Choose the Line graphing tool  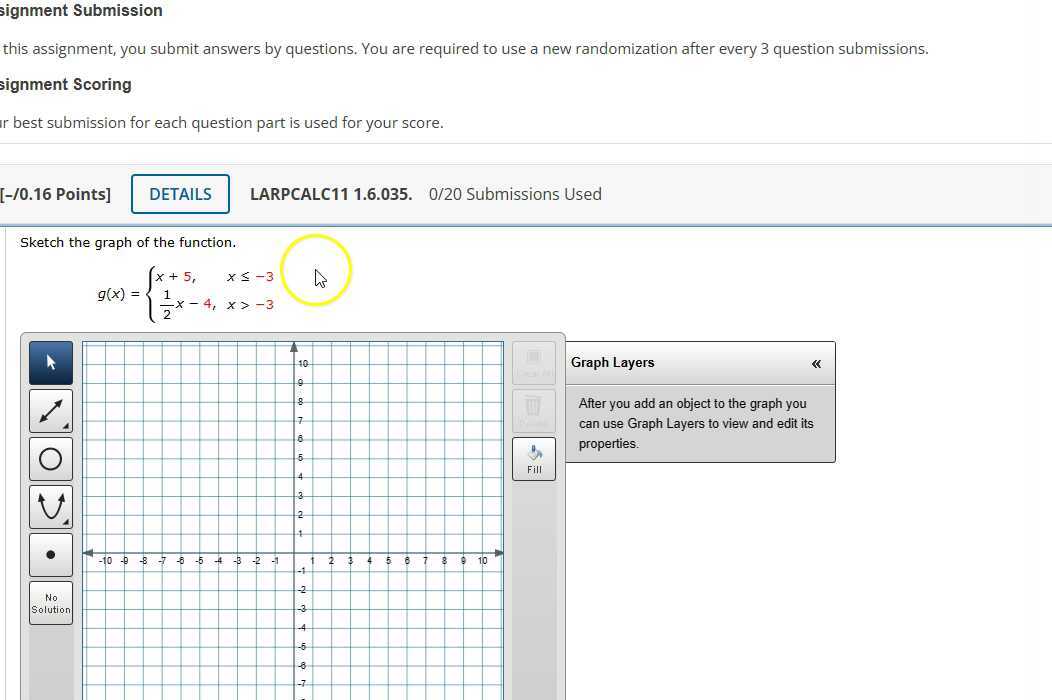click(50, 410)
